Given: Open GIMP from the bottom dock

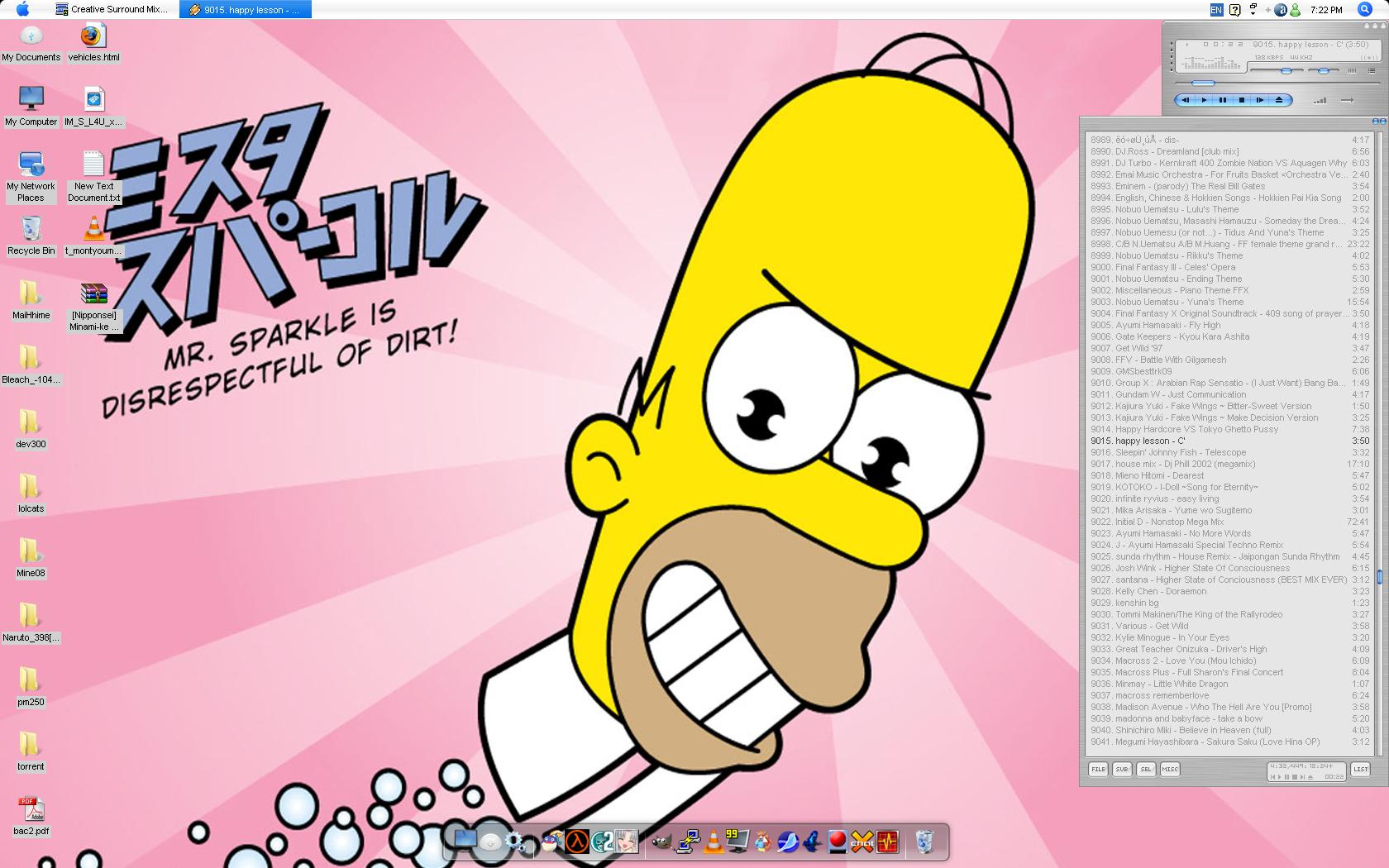Looking at the screenshot, I should pyautogui.click(x=661, y=842).
